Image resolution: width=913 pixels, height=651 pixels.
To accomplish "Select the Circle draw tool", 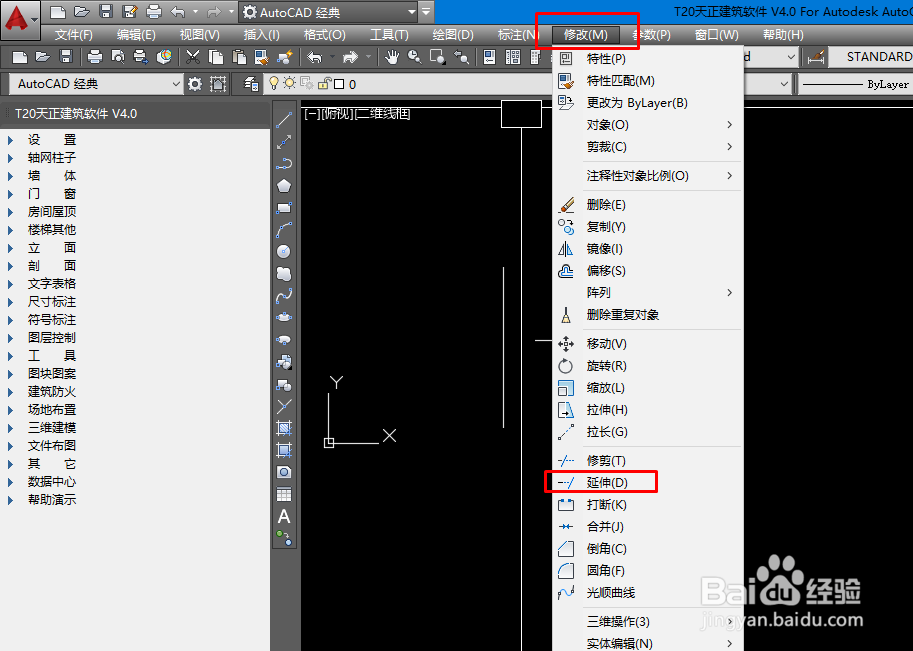I will point(284,252).
